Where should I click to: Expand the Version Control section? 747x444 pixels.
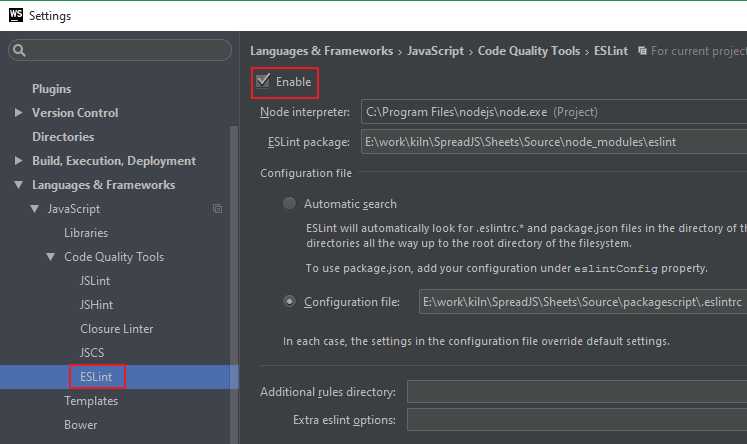pyautogui.click(x=19, y=112)
